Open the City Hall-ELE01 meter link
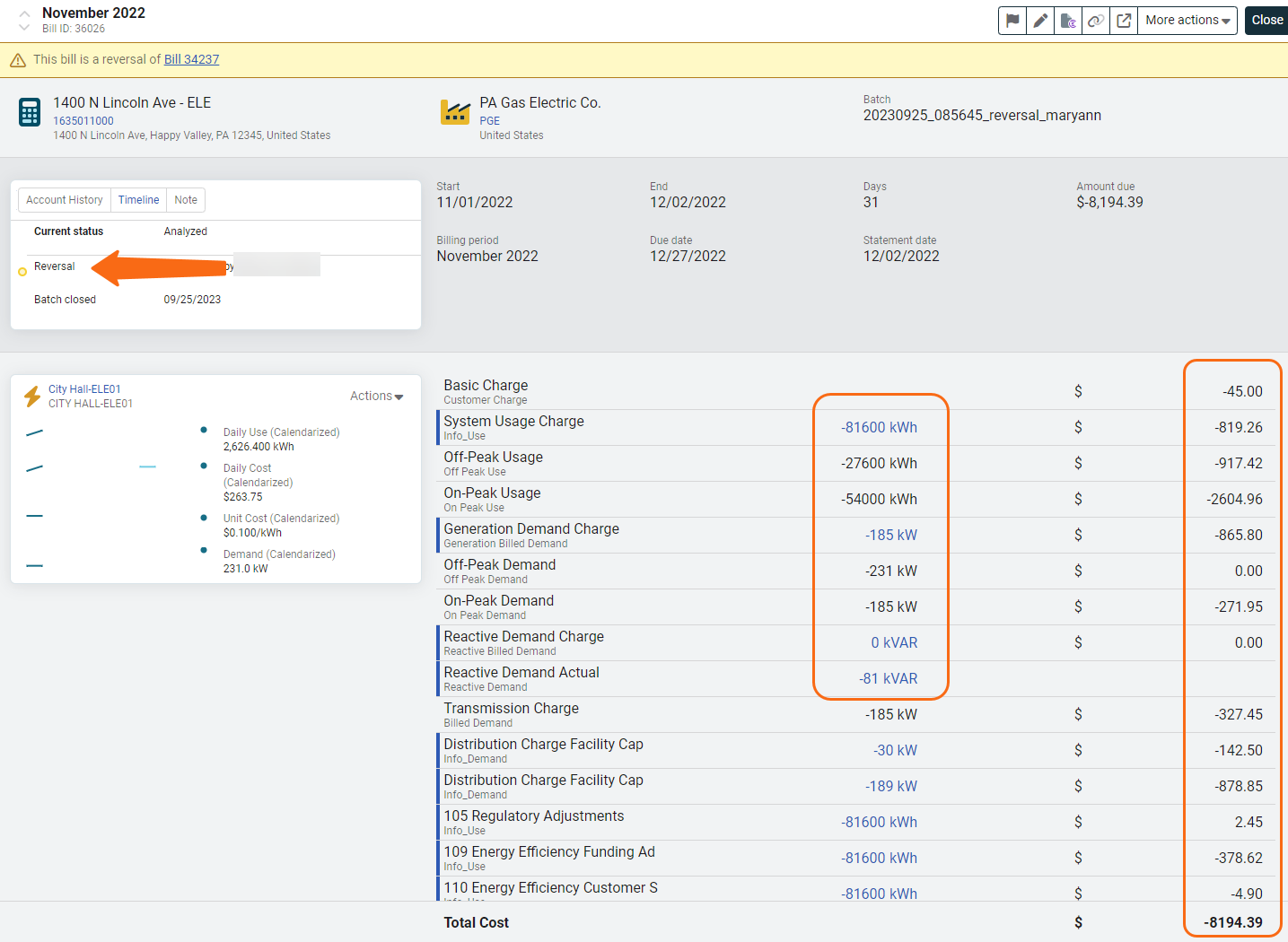This screenshot has height=942, width=1288. click(x=84, y=389)
